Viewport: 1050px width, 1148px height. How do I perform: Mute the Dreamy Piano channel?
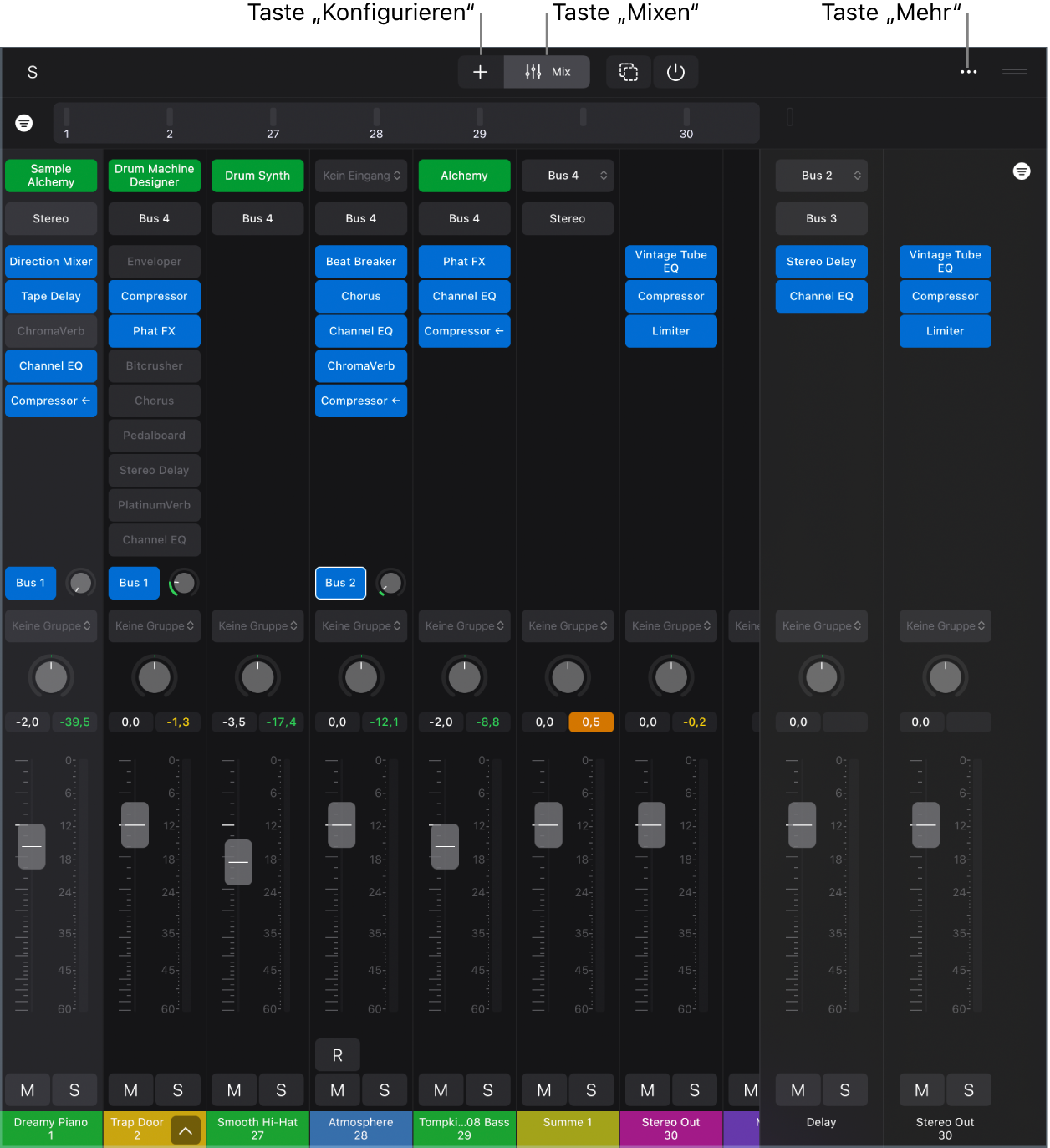tap(28, 1089)
